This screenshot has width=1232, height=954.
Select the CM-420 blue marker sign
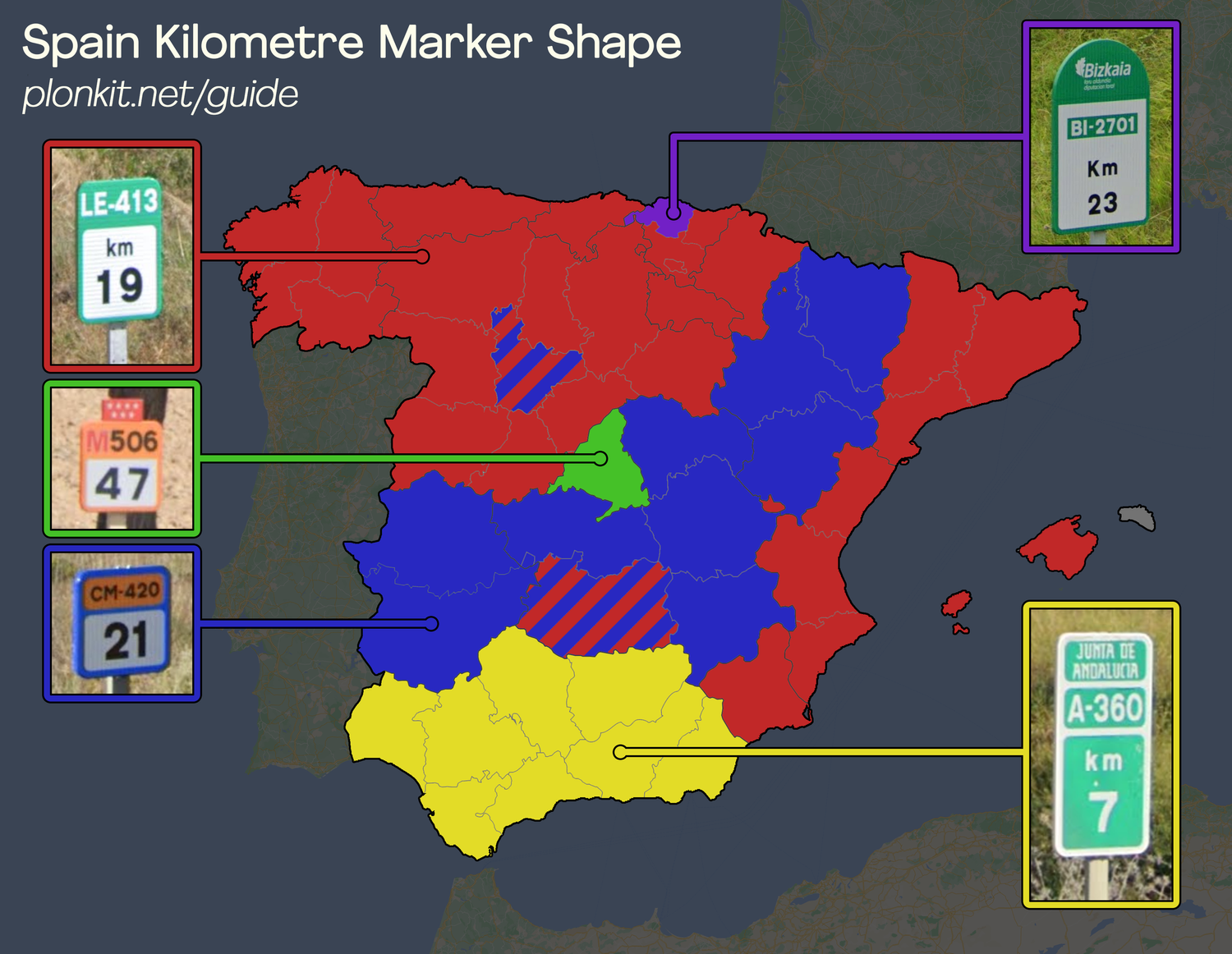(x=122, y=622)
